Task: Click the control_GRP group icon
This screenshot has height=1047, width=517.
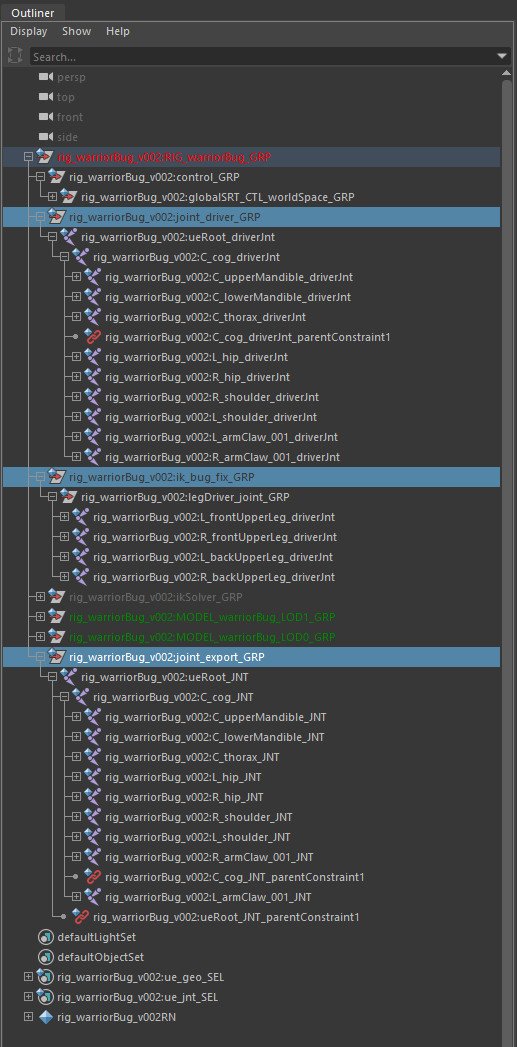Action: point(56,177)
